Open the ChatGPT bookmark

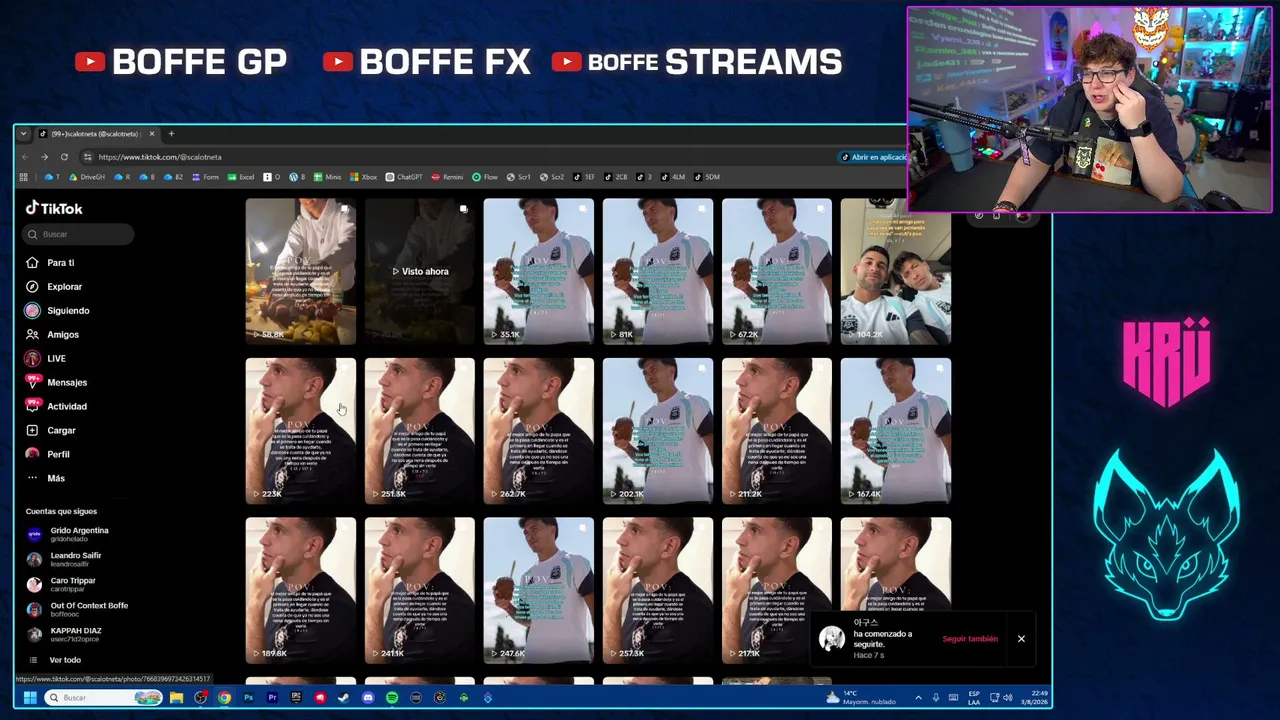click(x=405, y=177)
